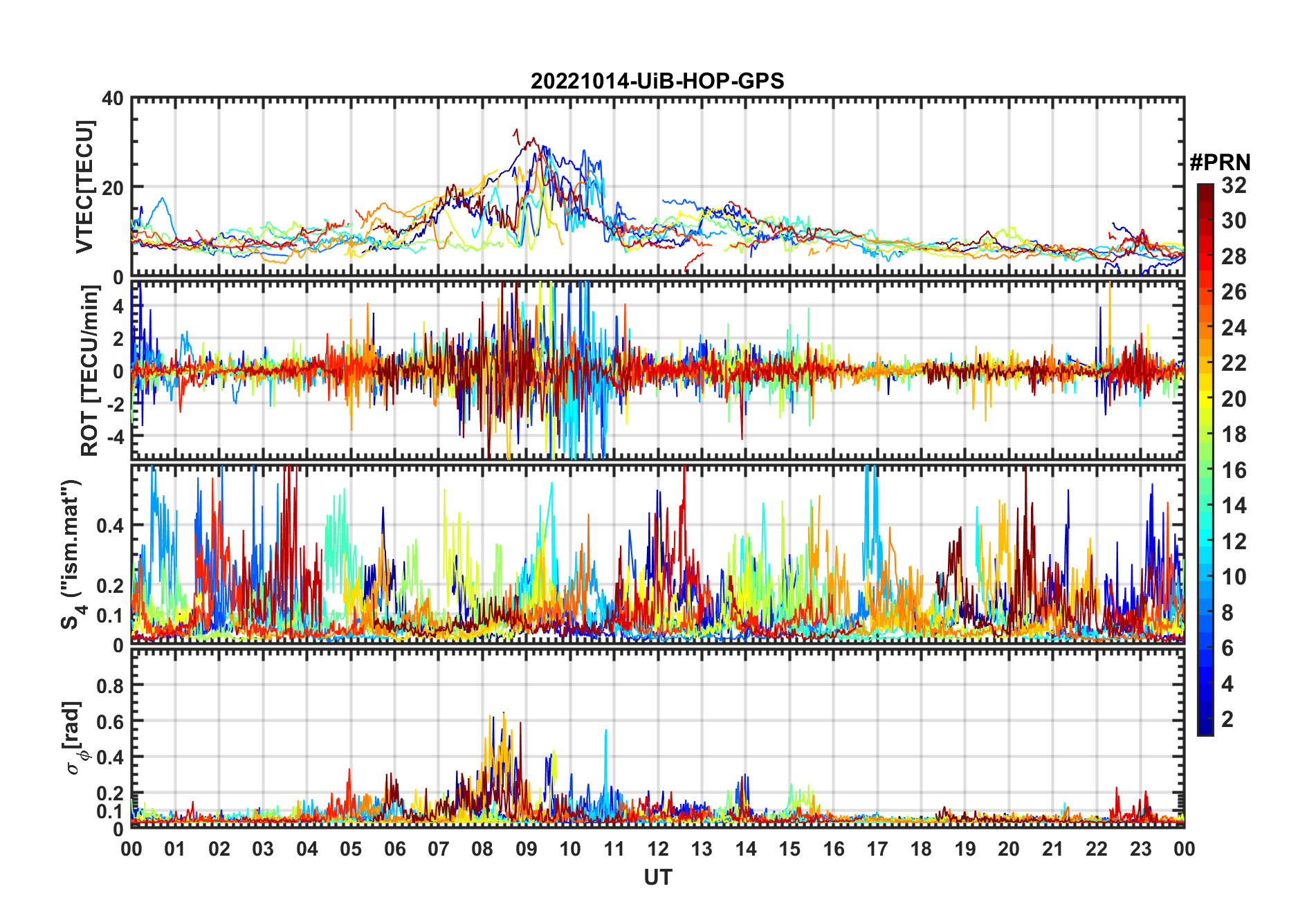Click hour tick 15 on UT axis

[x=789, y=849]
